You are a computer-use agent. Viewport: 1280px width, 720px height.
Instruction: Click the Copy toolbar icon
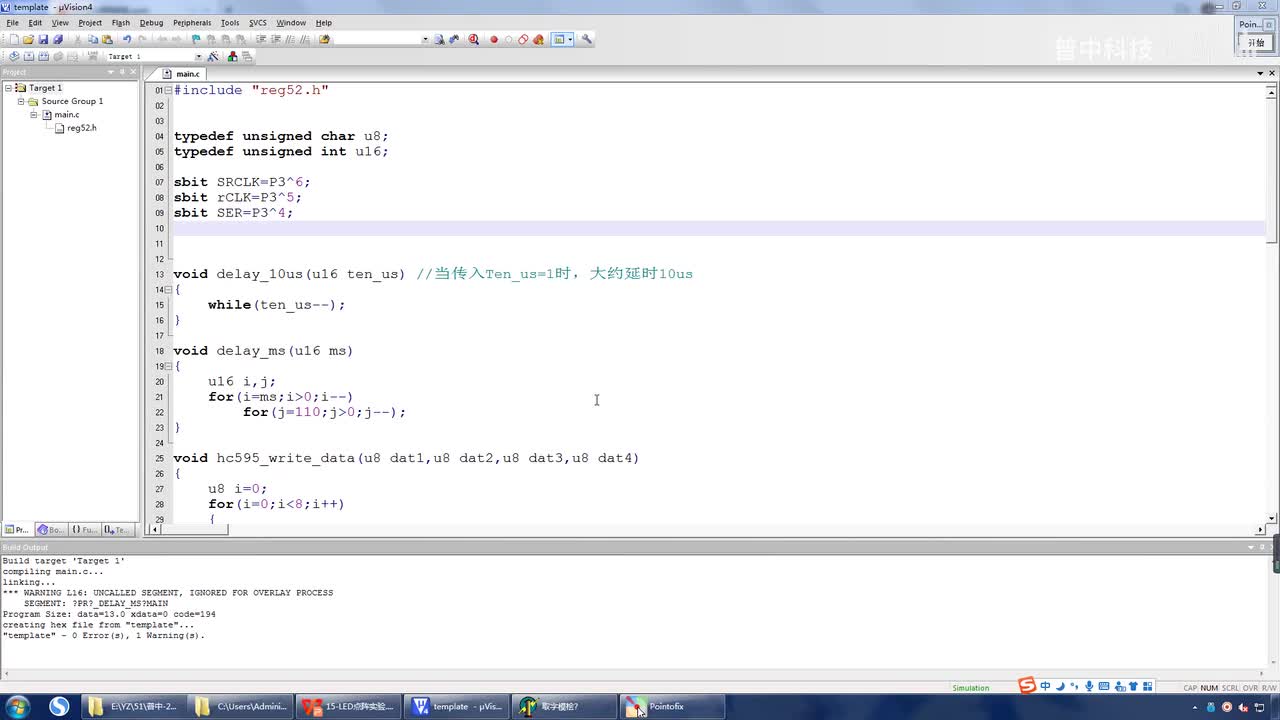(93, 40)
